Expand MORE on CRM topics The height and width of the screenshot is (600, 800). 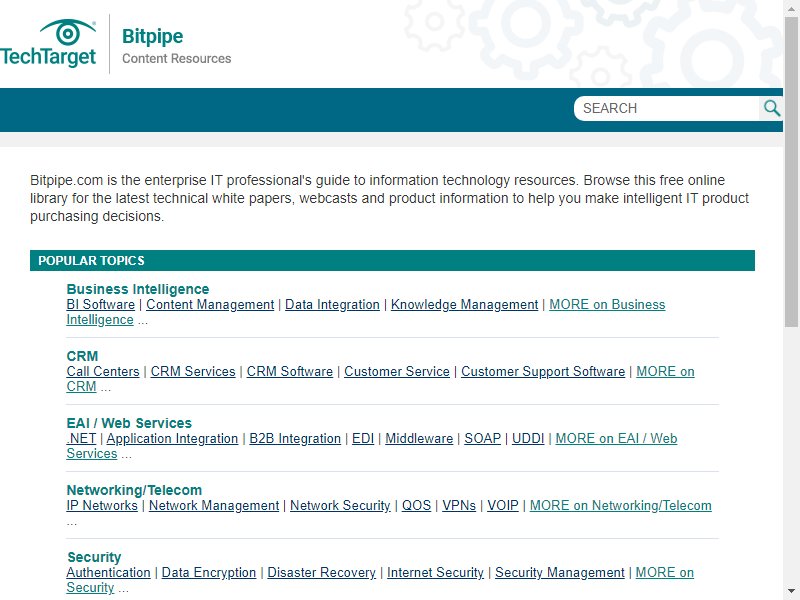[x=665, y=371]
